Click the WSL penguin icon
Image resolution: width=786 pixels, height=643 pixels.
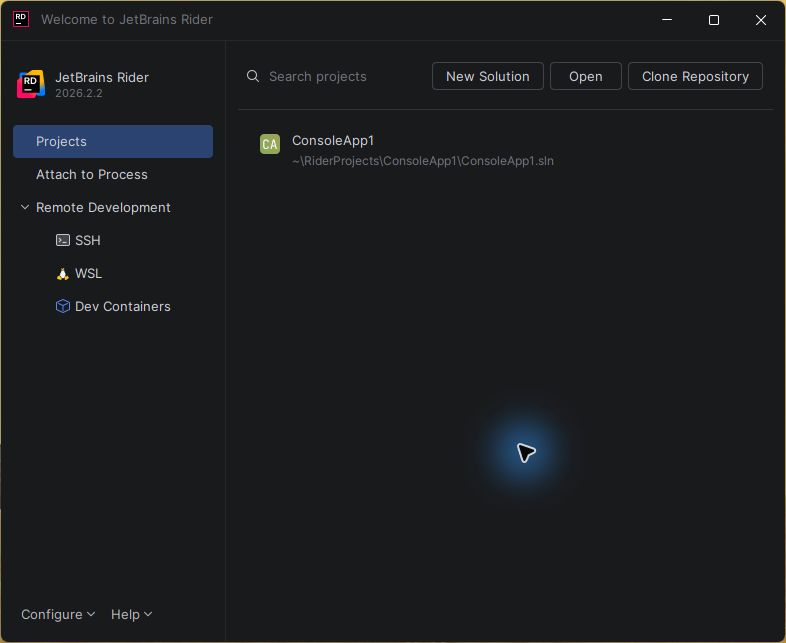point(63,274)
